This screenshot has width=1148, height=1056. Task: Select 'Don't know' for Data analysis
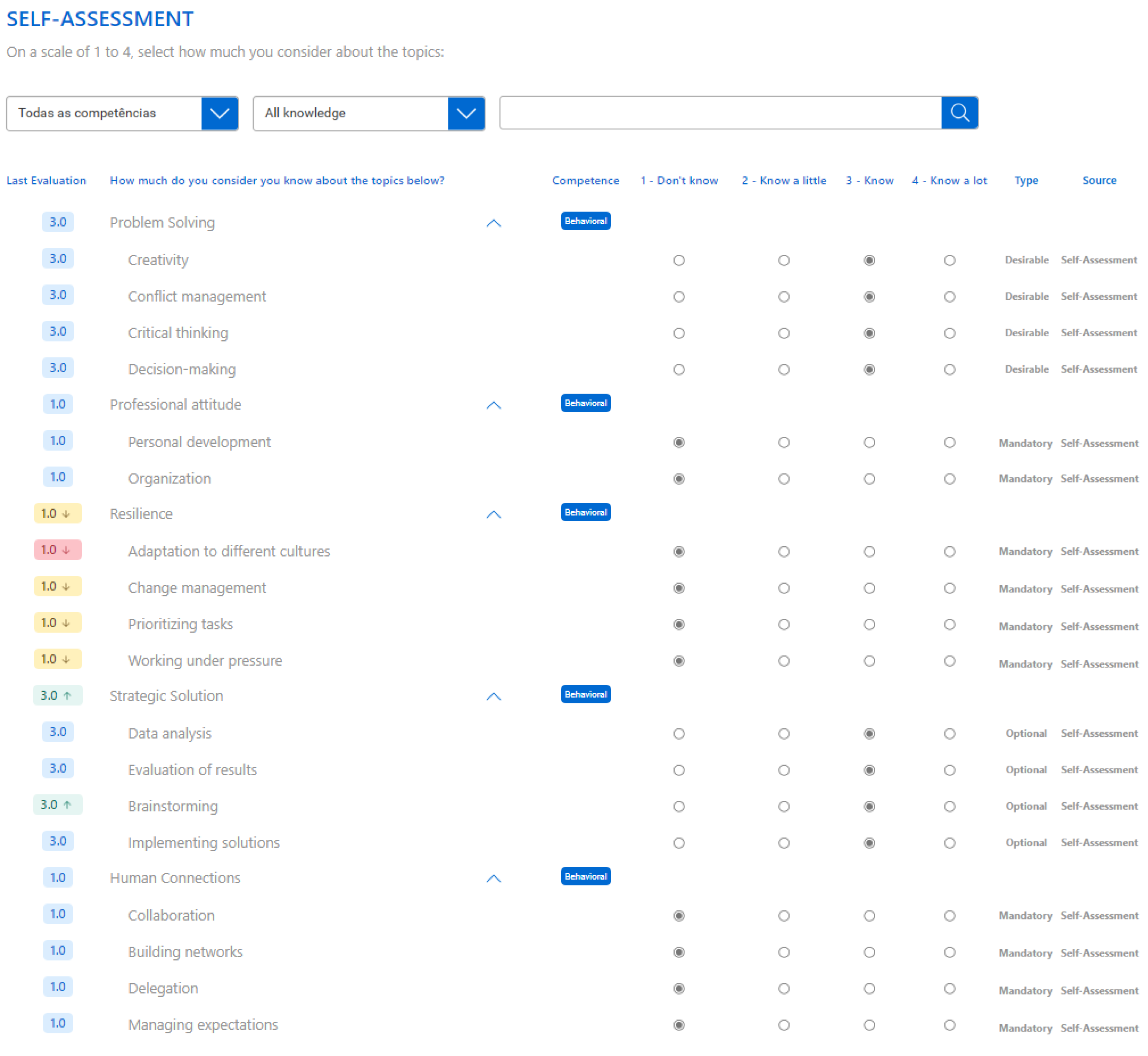pos(678,734)
